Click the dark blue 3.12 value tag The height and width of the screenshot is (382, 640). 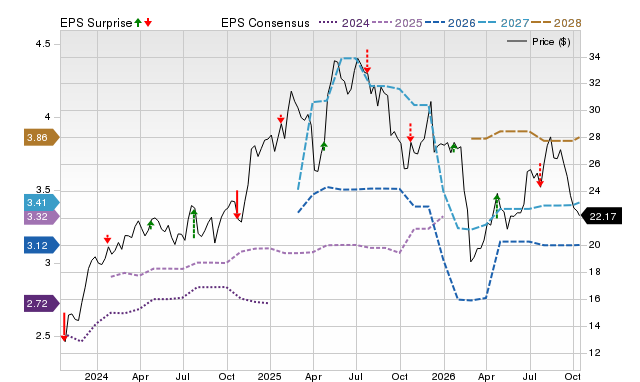[x=42, y=245]
